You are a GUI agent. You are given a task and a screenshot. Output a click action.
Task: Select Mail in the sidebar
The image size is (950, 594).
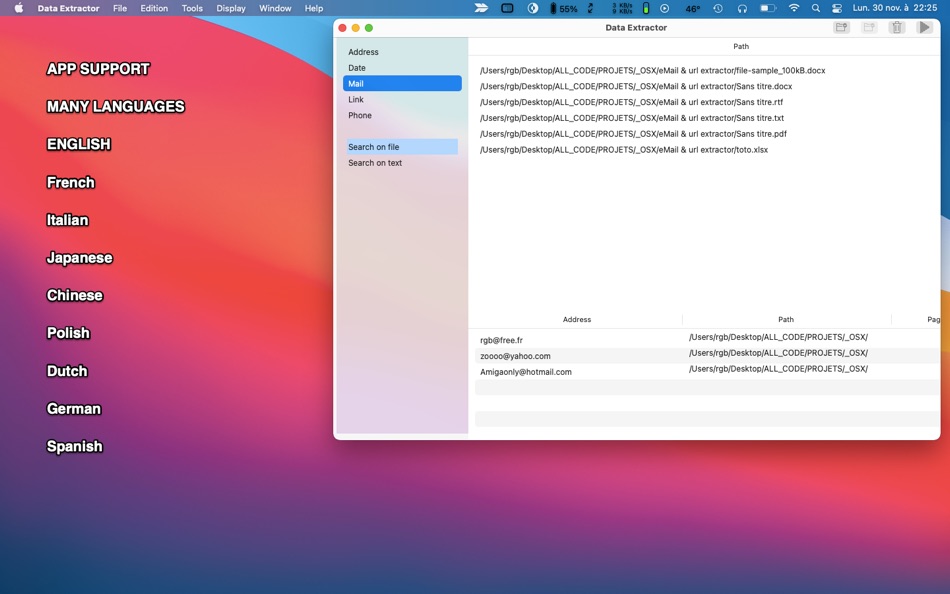tap(402, 84)
